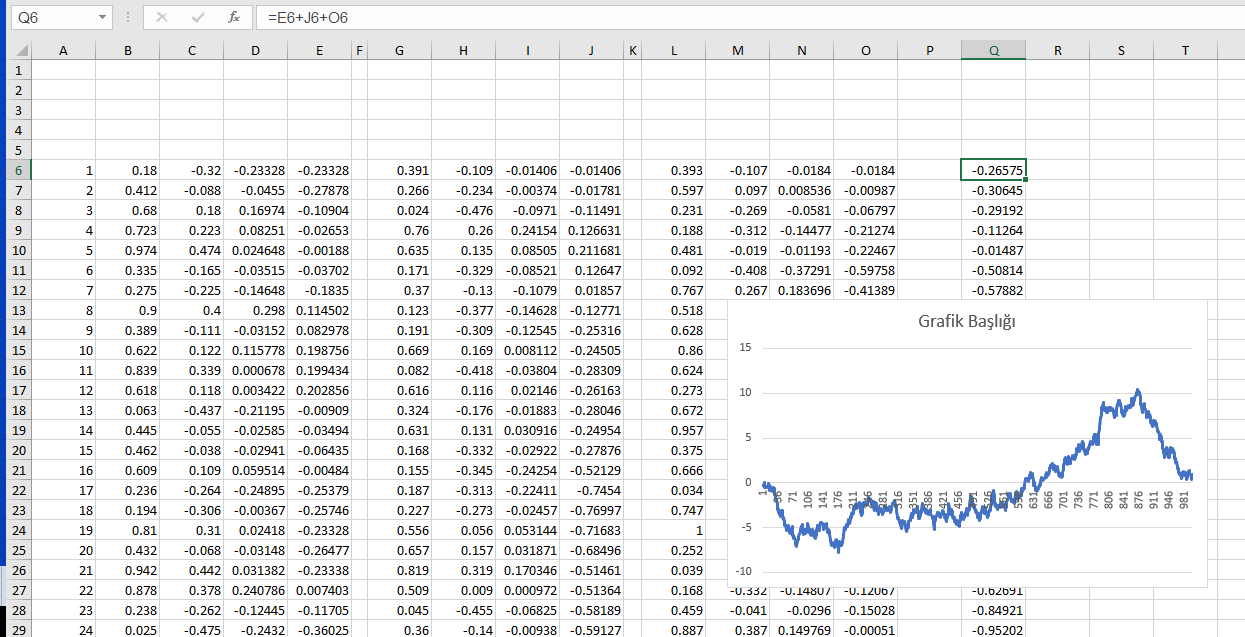
Task: Click the Insert Function fx icon
Action: [233, 18]
